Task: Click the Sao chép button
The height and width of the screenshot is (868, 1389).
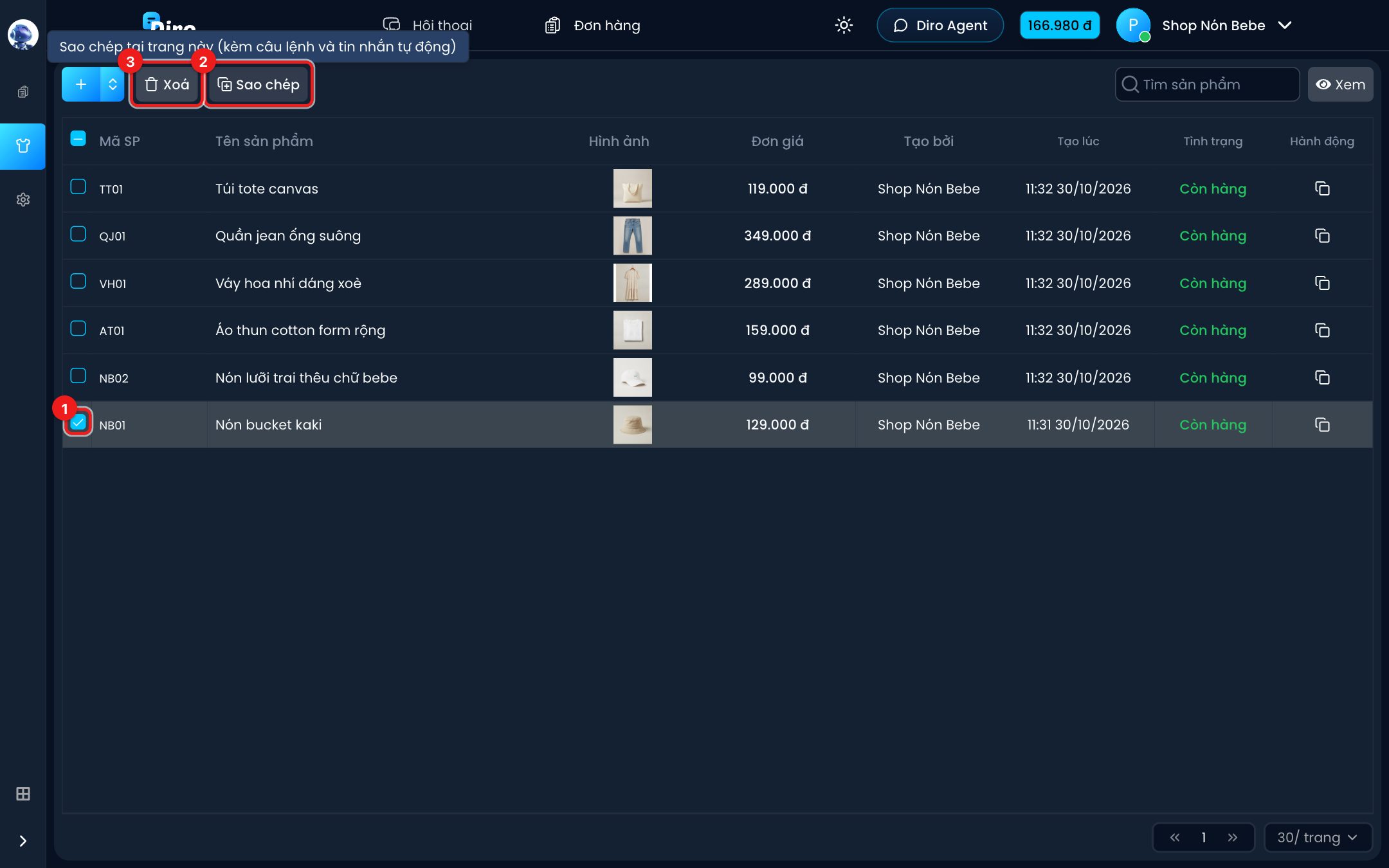Action: (x=259, y=84)
